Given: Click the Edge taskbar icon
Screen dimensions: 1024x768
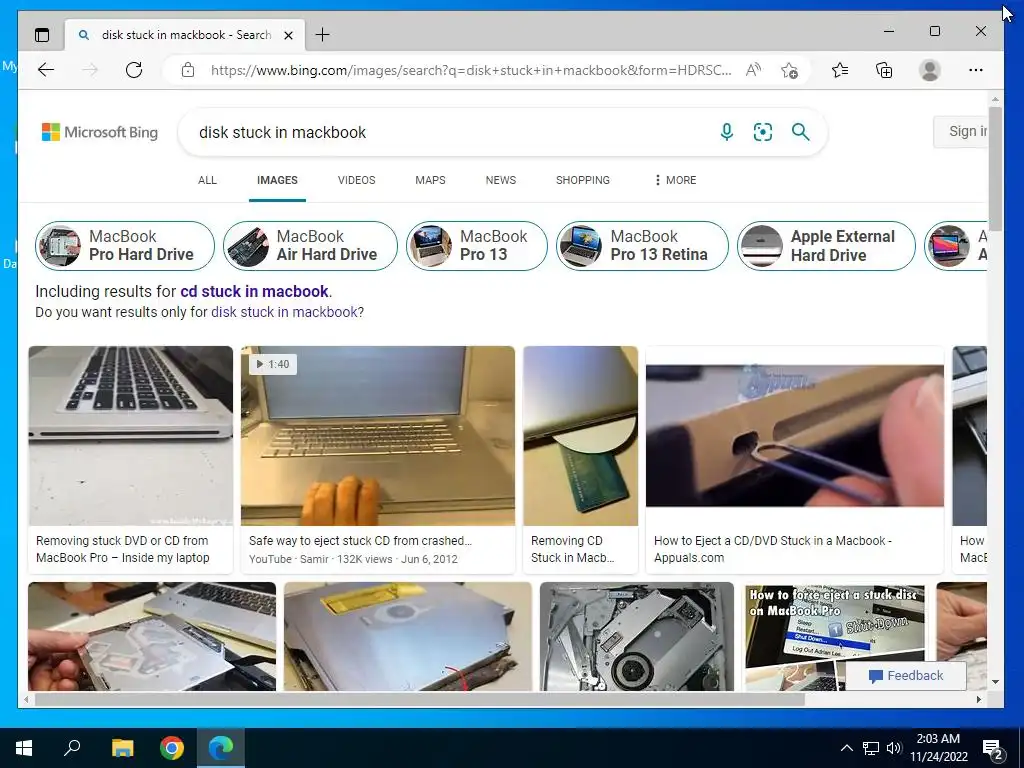Looking at the screenshot, I should point(221,748).
